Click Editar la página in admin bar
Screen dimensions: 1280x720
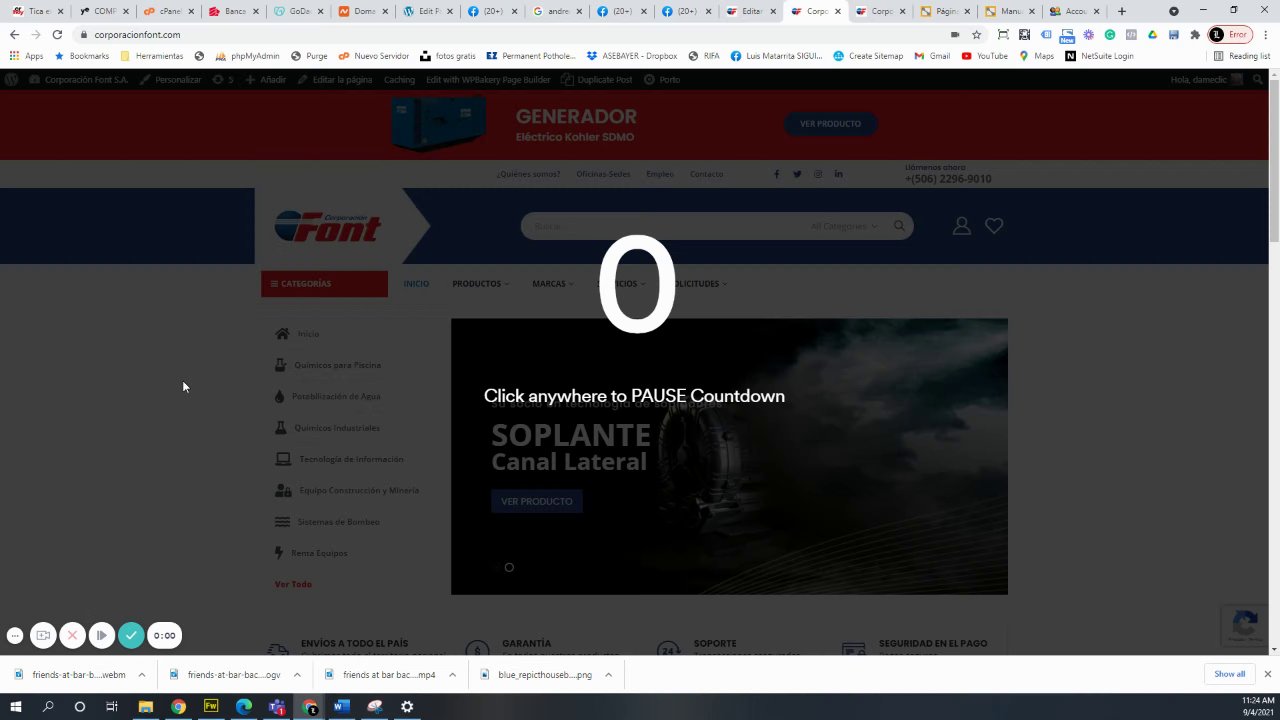click(334, 79)
